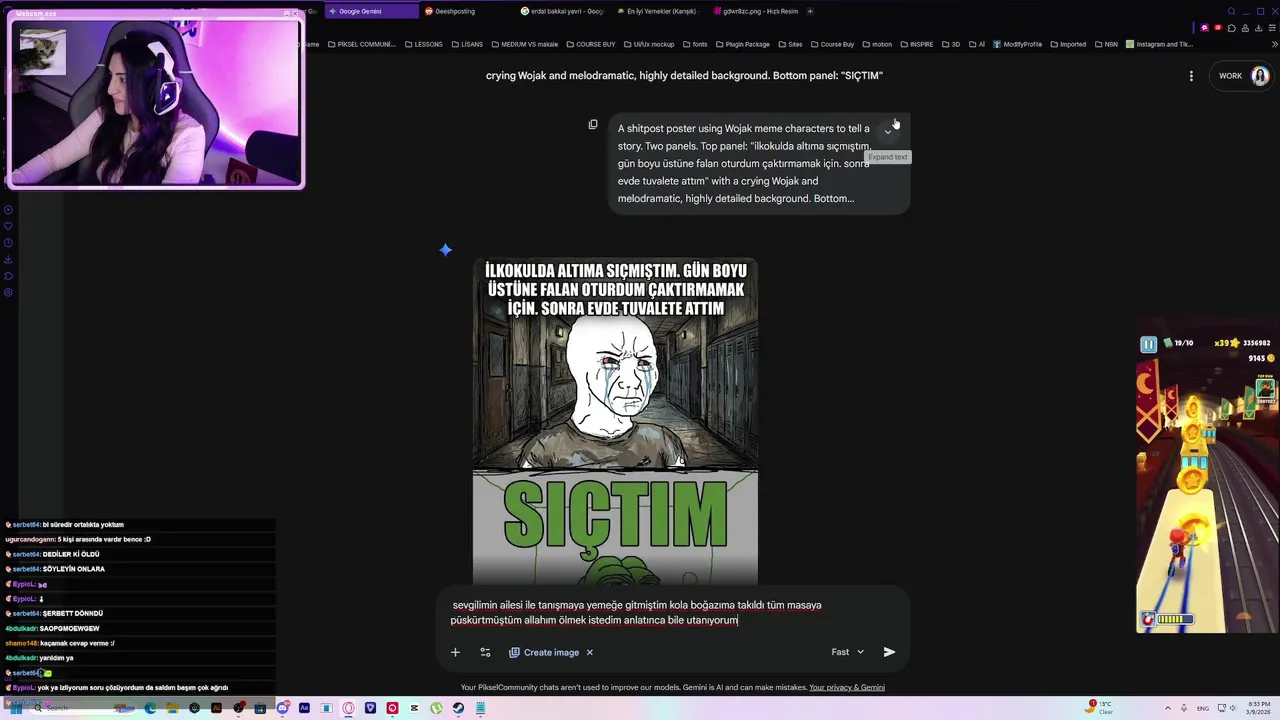The image size is (1280, 720).
Task: Open the PİKSEL COMMUNİ... bookmark folder
Action: (x=362, y=44)
